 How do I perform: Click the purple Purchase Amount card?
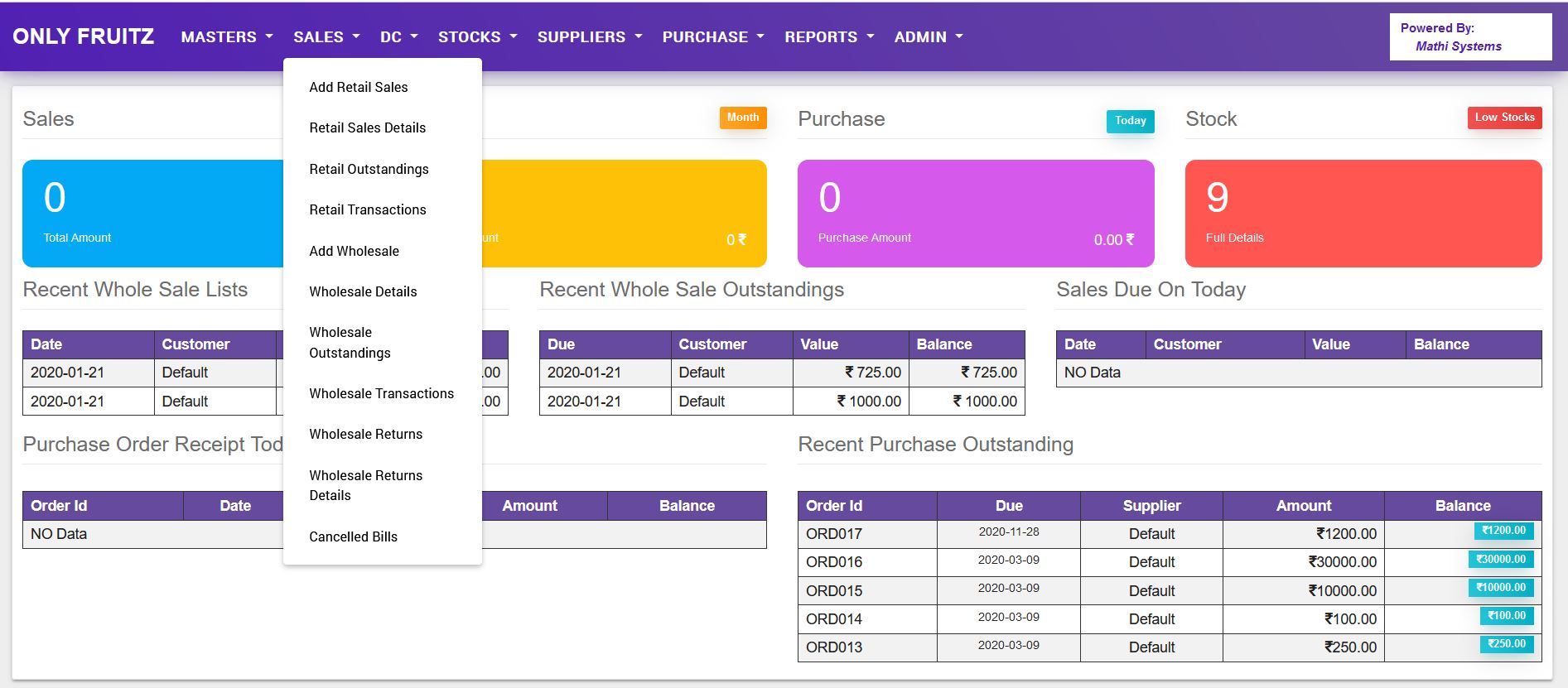(x=975, y=214)
